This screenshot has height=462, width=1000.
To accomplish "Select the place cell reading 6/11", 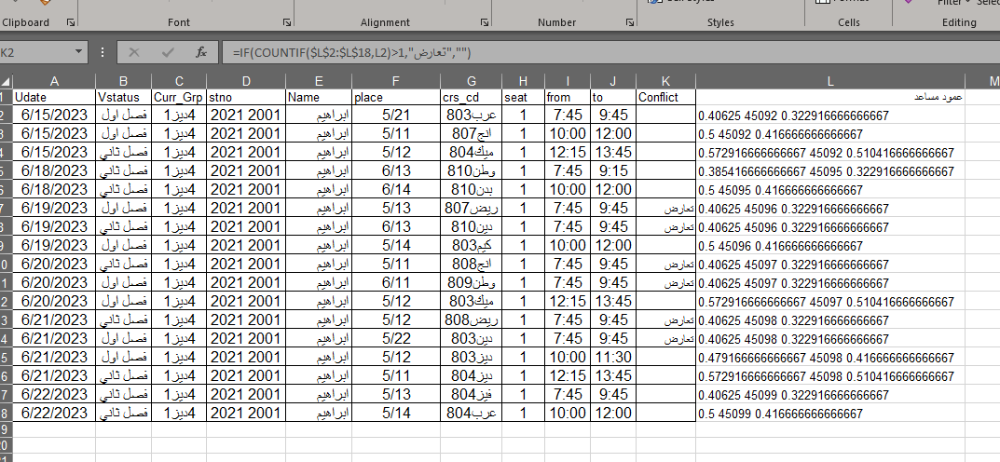I will point(395,283).
